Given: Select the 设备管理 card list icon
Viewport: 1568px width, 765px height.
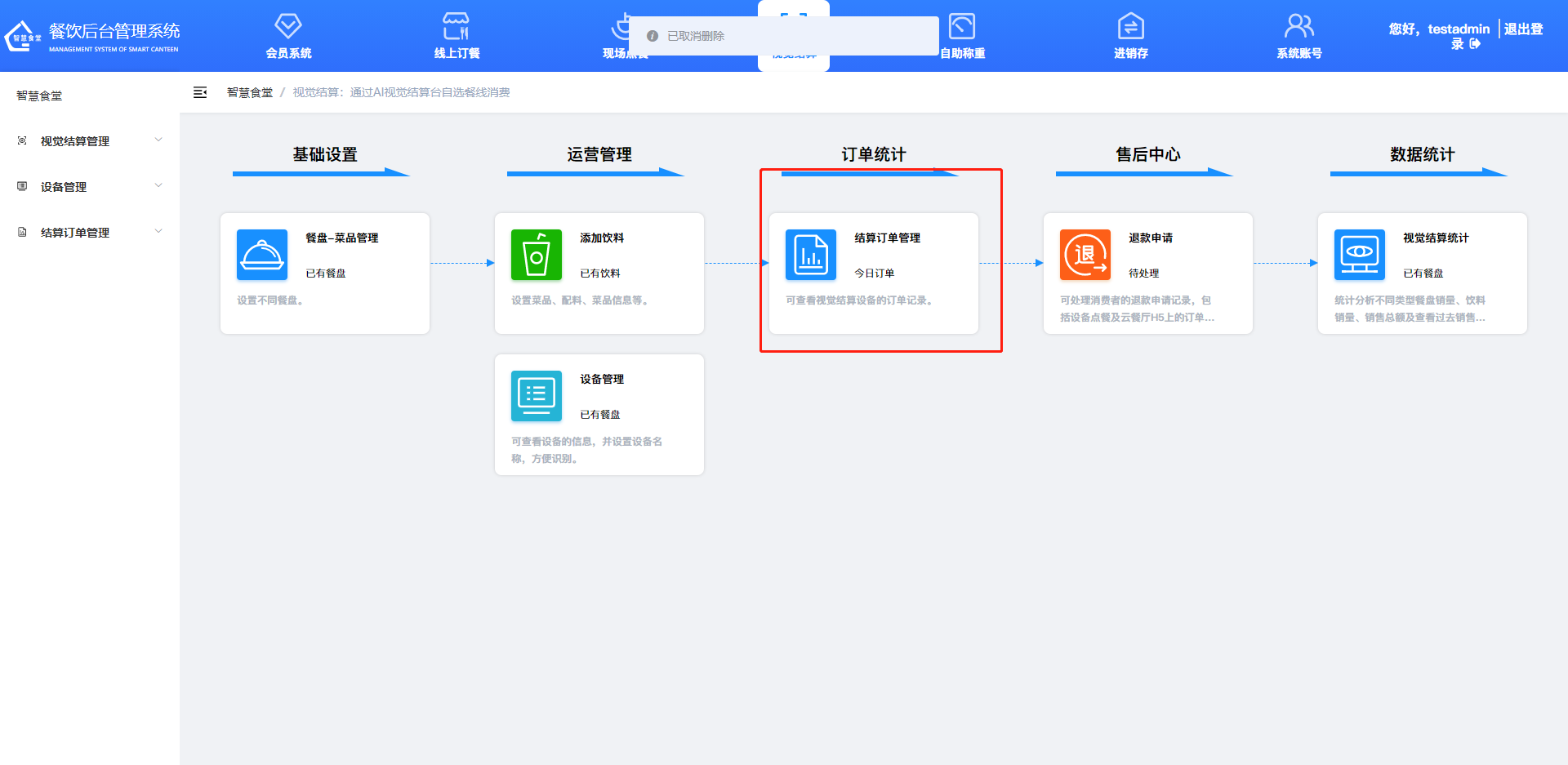Looking at the screenshot, I should [536, 395].
